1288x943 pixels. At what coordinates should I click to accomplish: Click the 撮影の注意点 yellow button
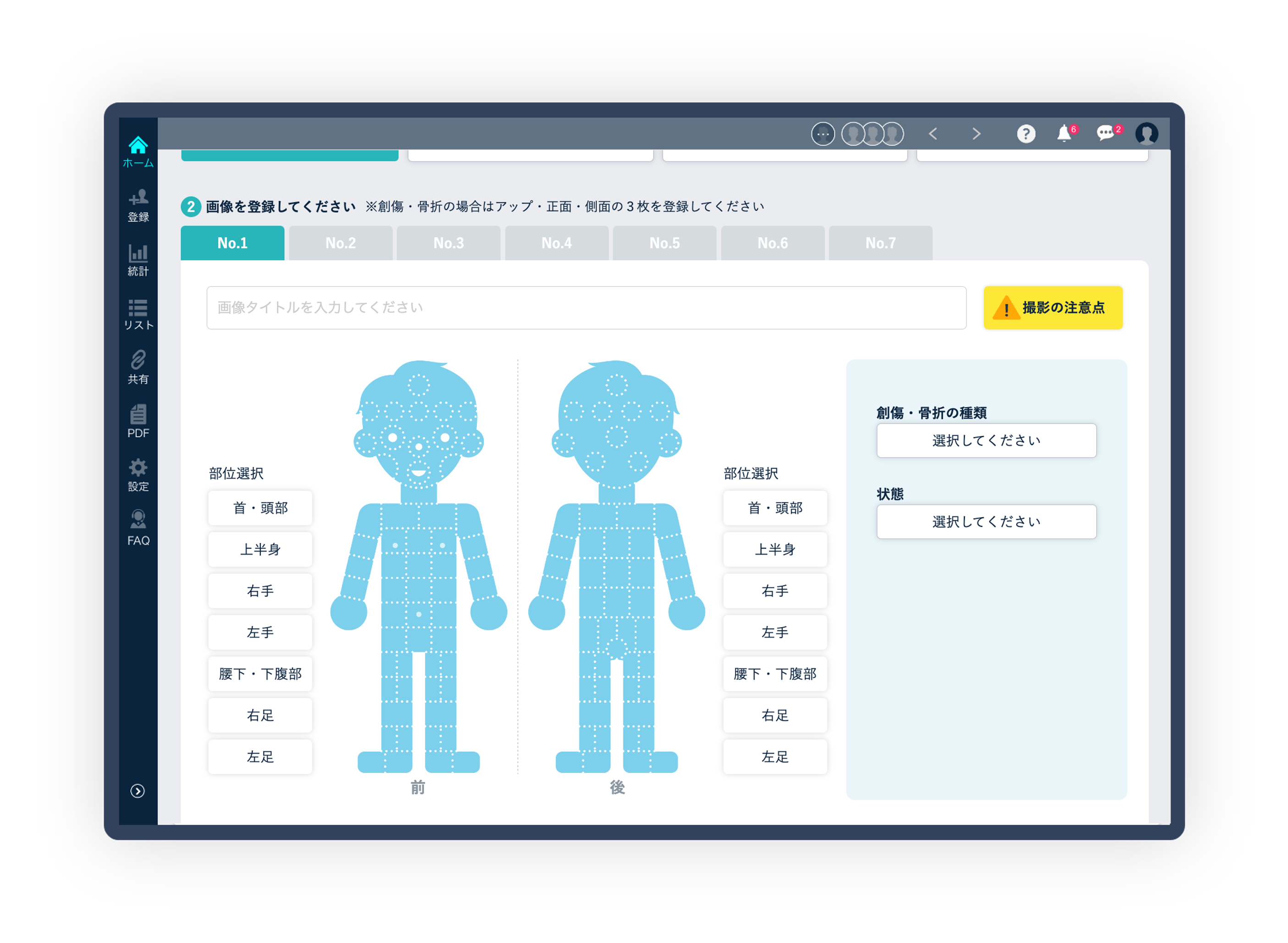click(x=1053, y=308)
